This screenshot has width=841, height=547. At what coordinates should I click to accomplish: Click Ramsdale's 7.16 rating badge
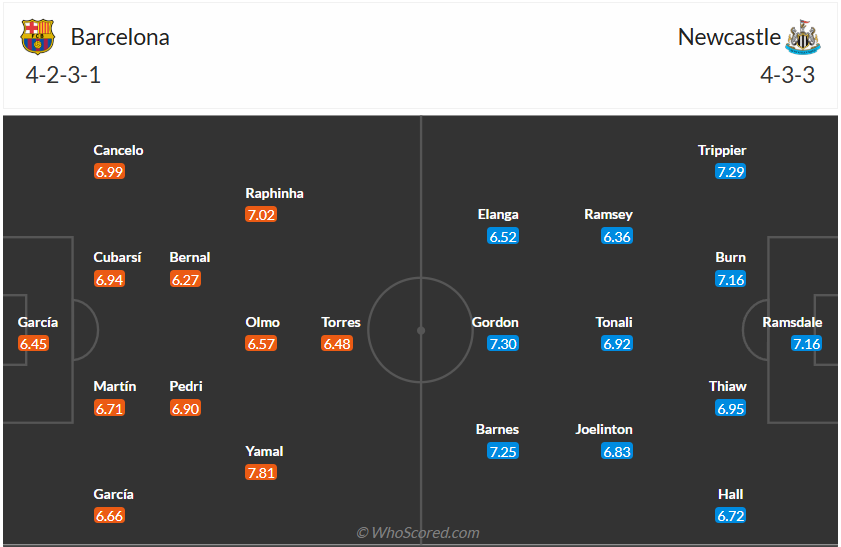click(x=806, y=343)
